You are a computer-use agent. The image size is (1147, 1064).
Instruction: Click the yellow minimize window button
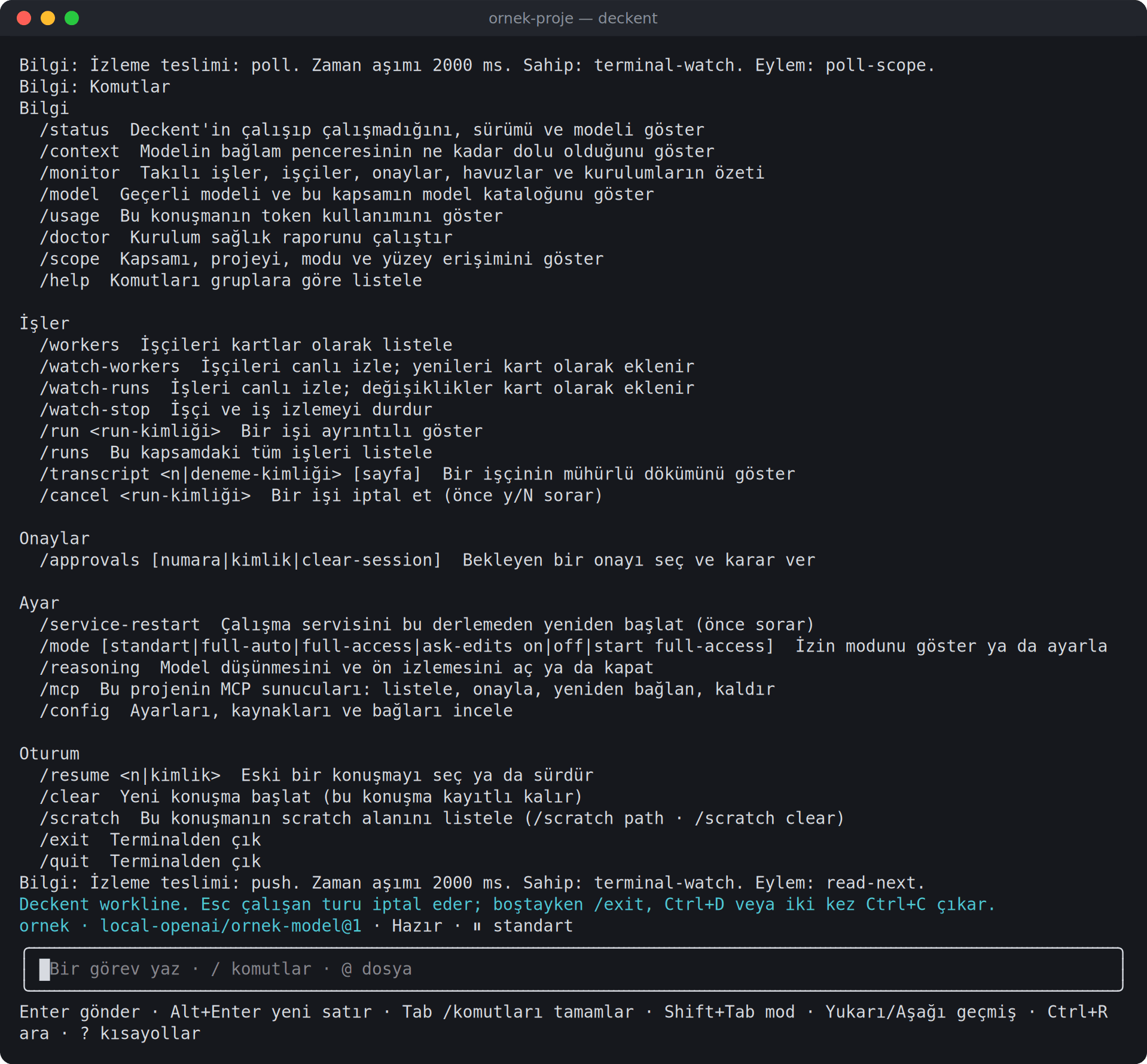(x=48, y=18)
